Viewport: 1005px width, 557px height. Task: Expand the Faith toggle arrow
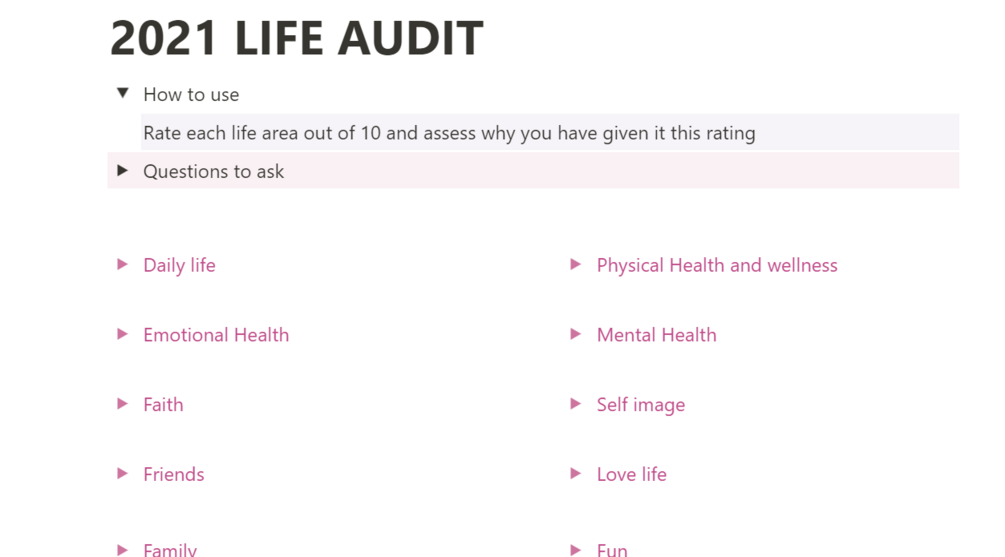[x=122, y=404]
